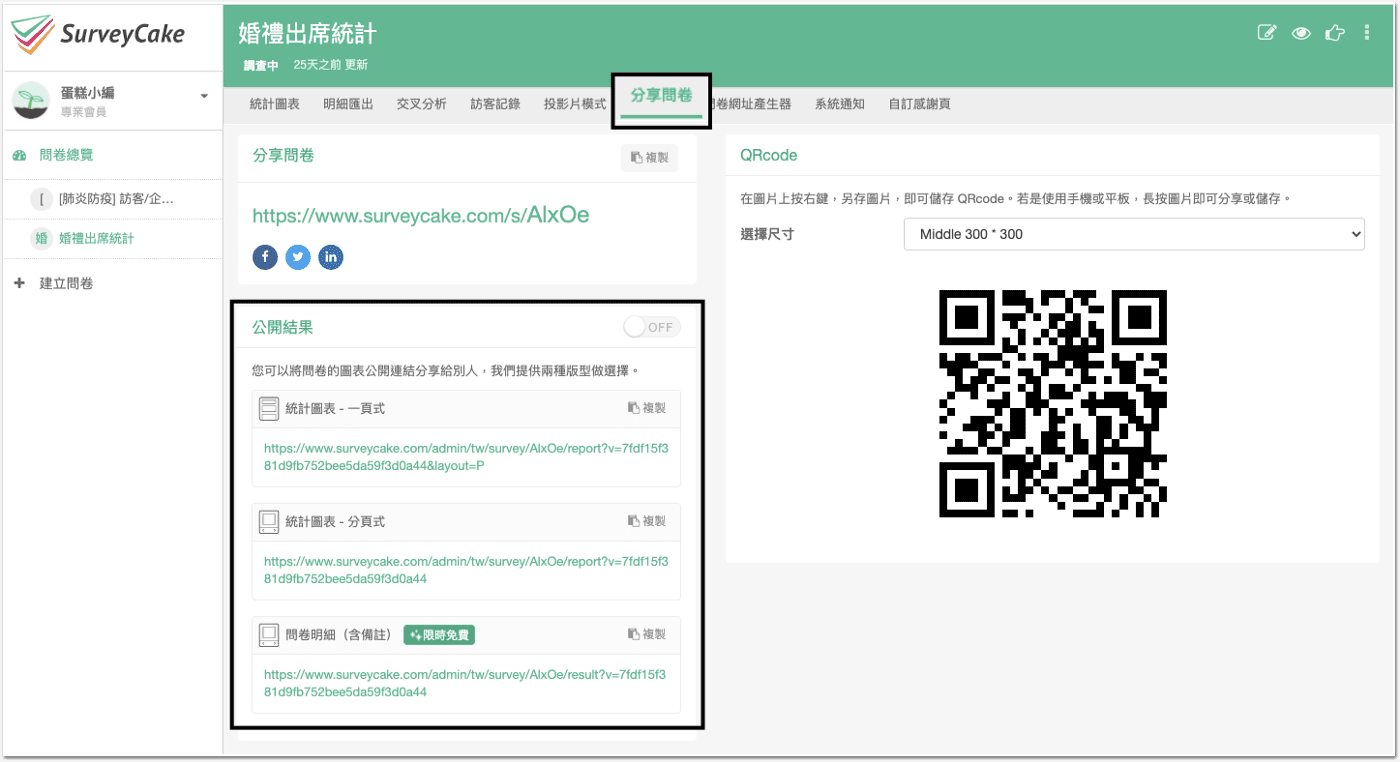1400x762 pixels.
Task: Preview survey with the eye icon
Action: click(1300, 33)
